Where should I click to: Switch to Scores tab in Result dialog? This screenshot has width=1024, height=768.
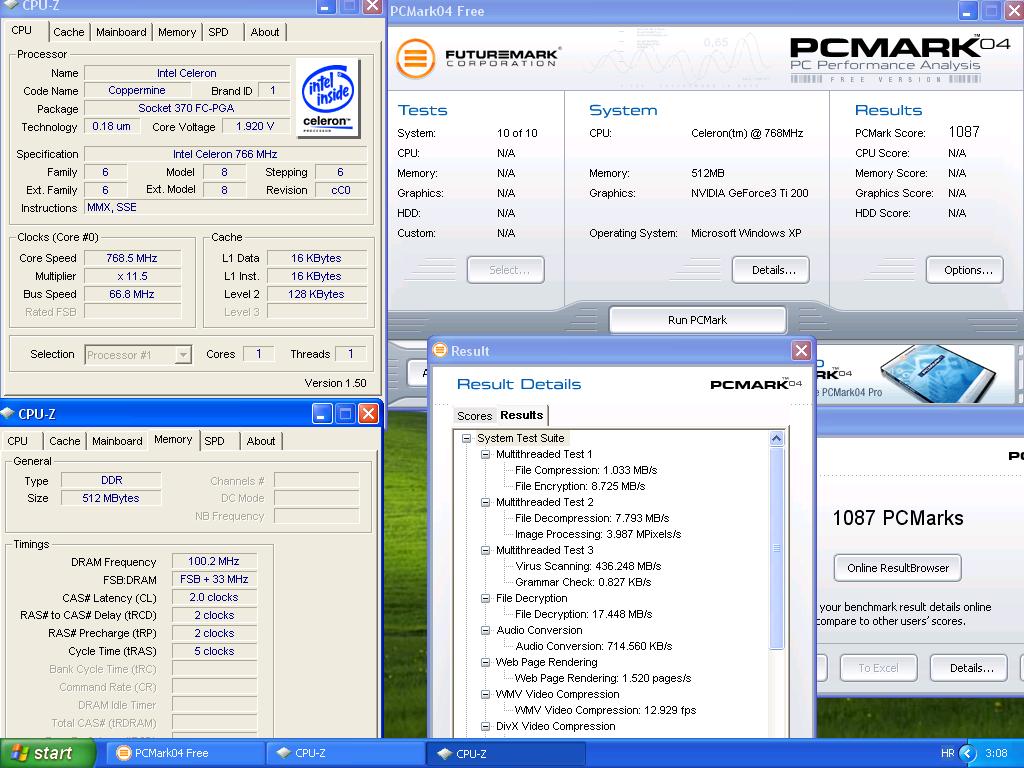(x=474, y=416)
